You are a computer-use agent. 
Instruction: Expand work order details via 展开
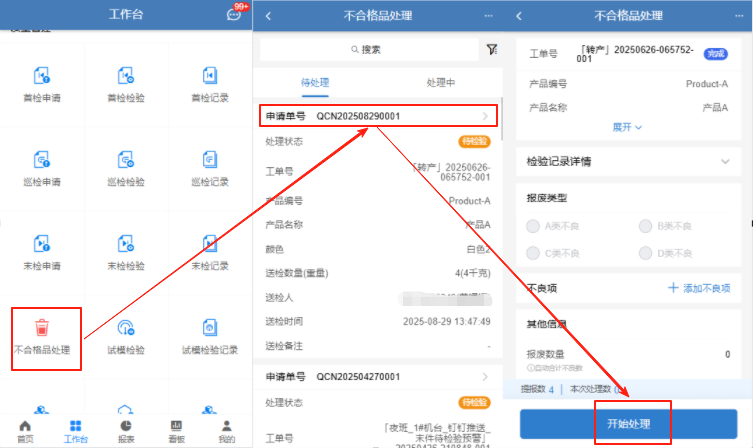pos(626,127)
